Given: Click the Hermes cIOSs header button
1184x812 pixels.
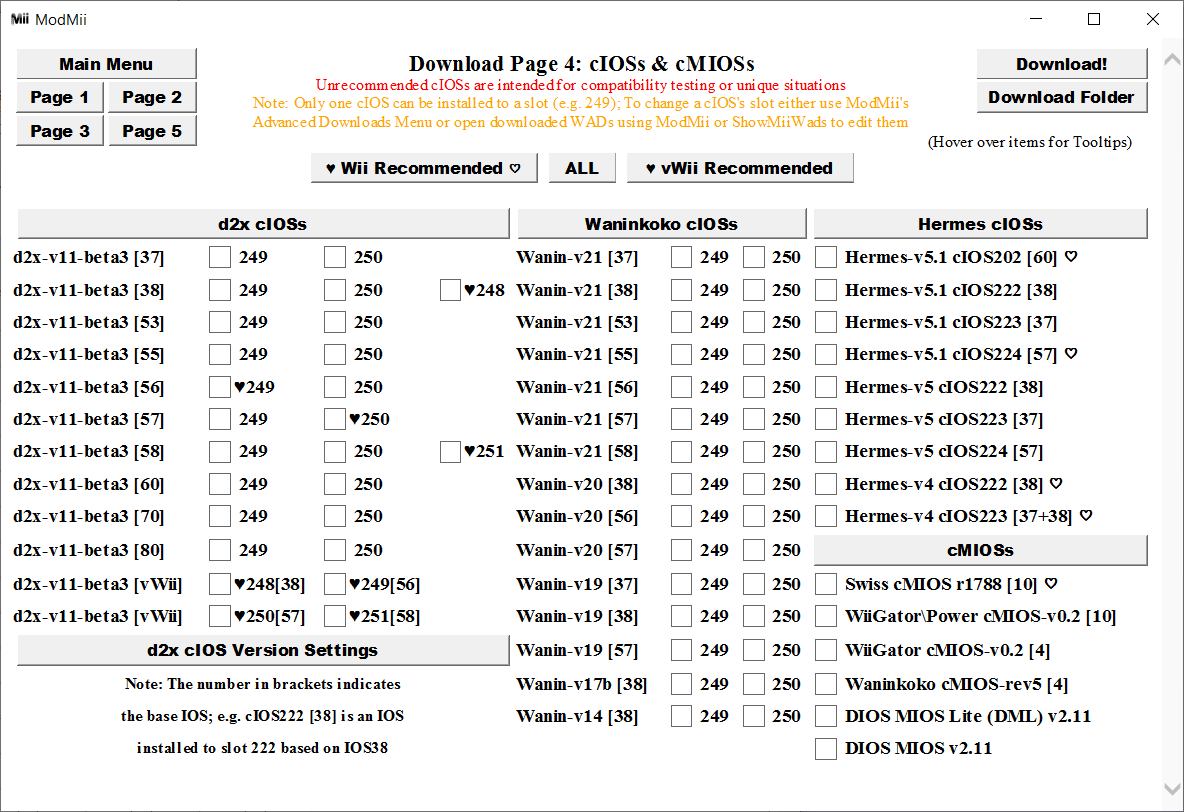Looking at the screenshot, I should tap(980, 224).
